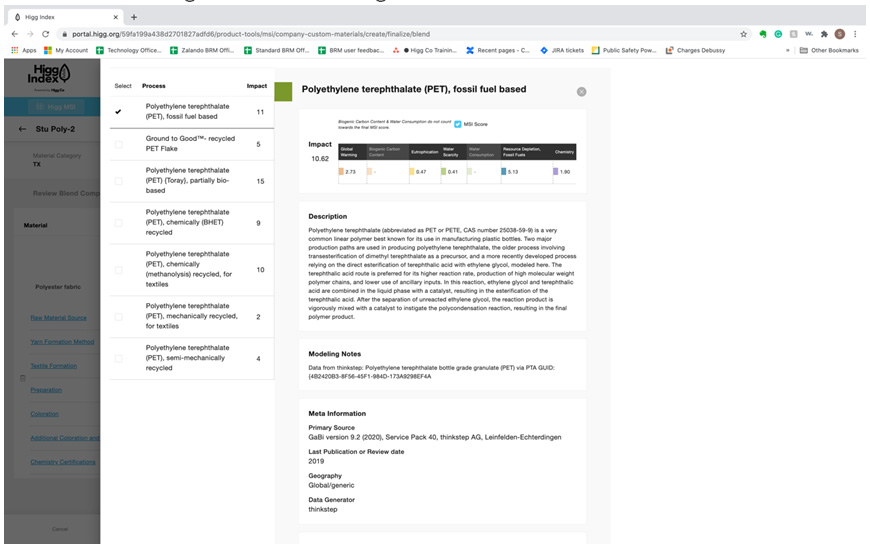Click the orange Global Warming 2.73 swatch
Viewport: 870px width, 550px height.
pyautogui.click(x=341, y=171)
